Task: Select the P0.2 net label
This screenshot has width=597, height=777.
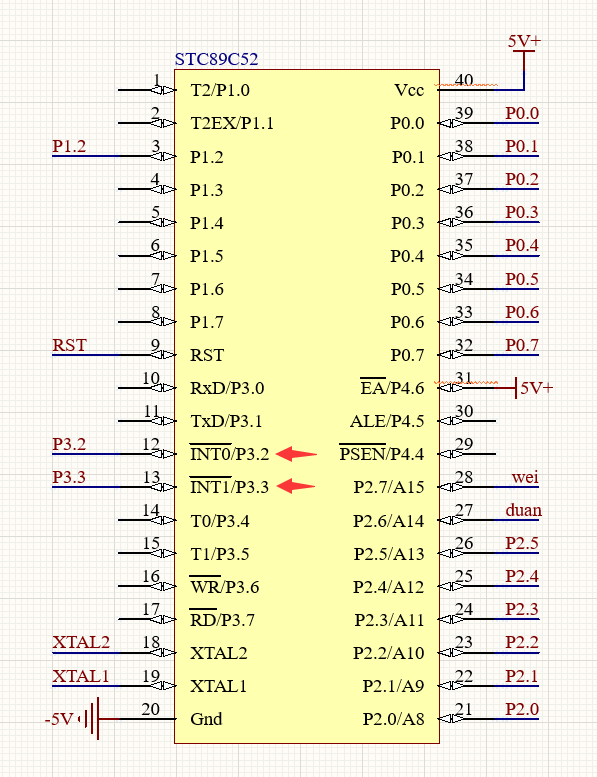Action: pos(522,179)
